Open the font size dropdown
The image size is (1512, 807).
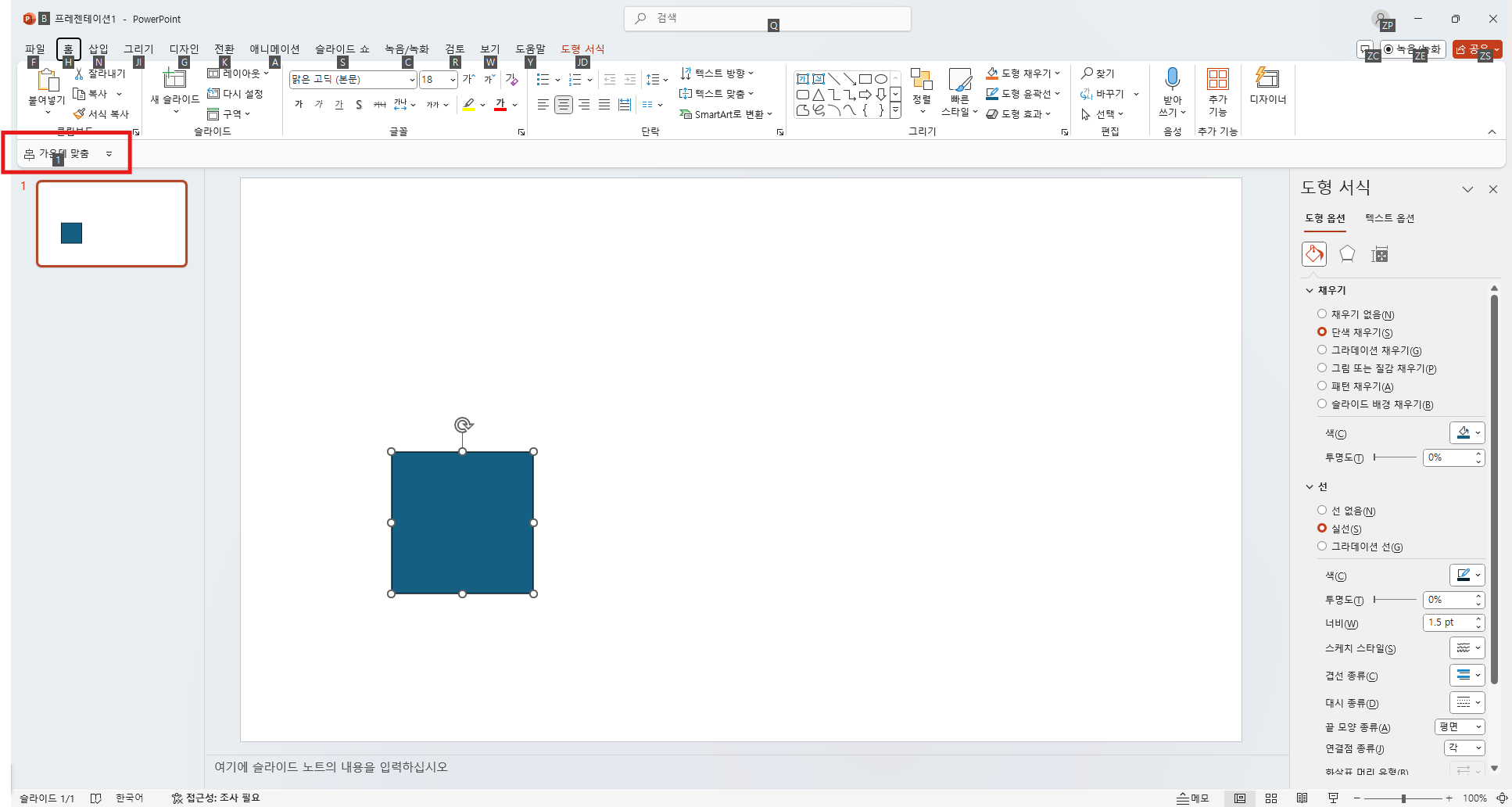tap(453, 80)
